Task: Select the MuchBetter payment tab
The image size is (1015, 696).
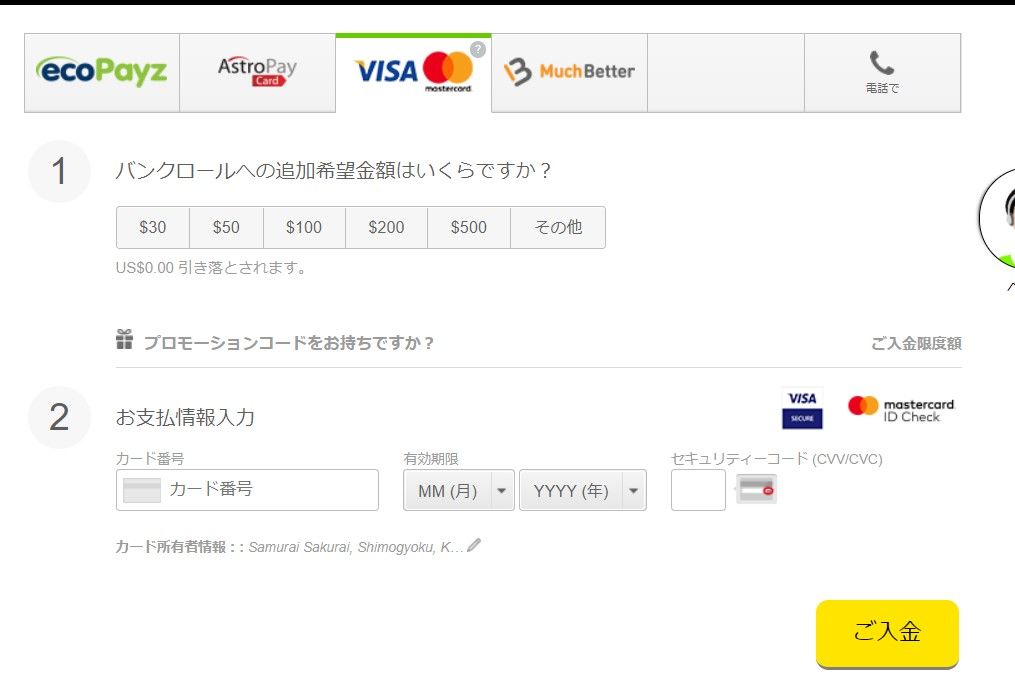Action: tap(570, 73)
